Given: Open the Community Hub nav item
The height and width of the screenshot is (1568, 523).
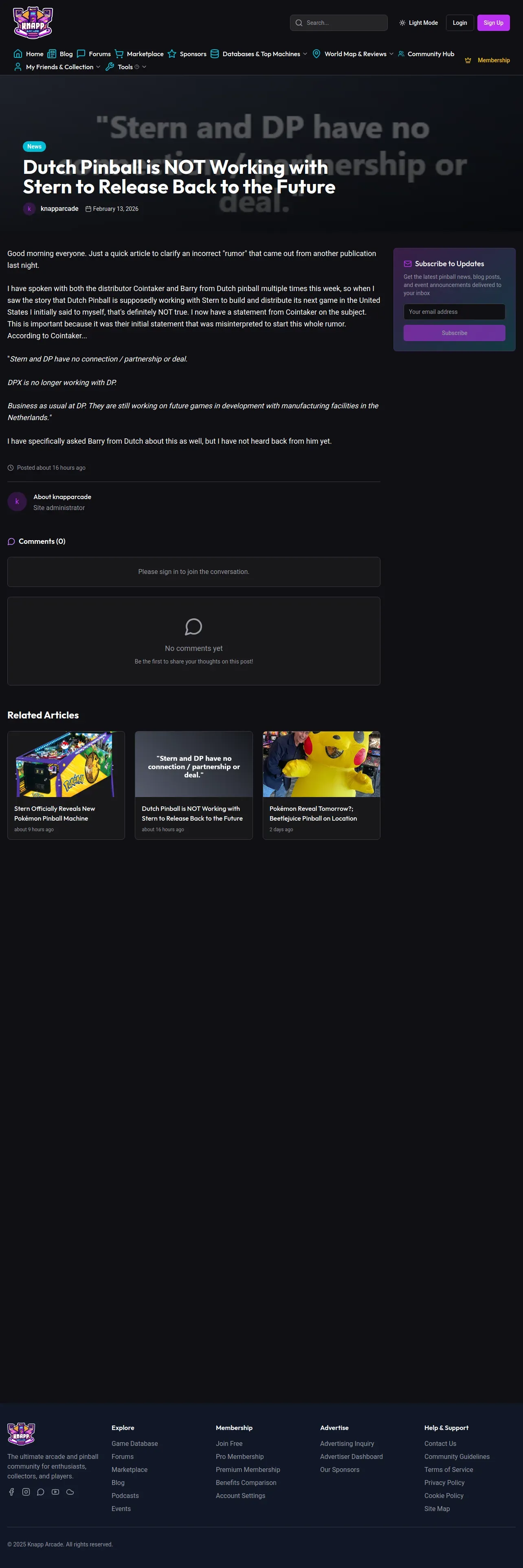Looking at the screenshot, I should point(426,54).
